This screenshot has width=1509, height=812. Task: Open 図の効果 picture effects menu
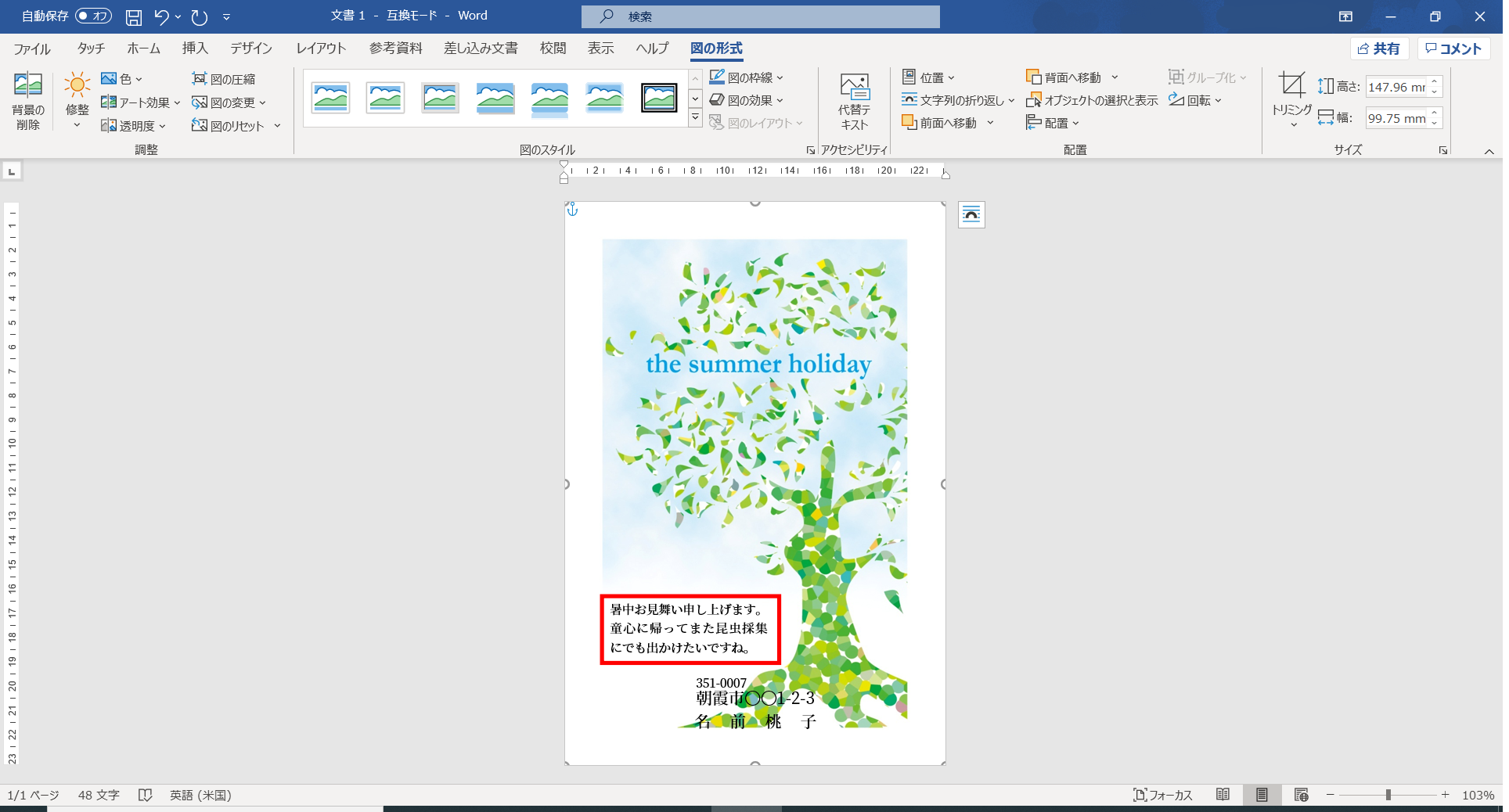coord(746,100)
